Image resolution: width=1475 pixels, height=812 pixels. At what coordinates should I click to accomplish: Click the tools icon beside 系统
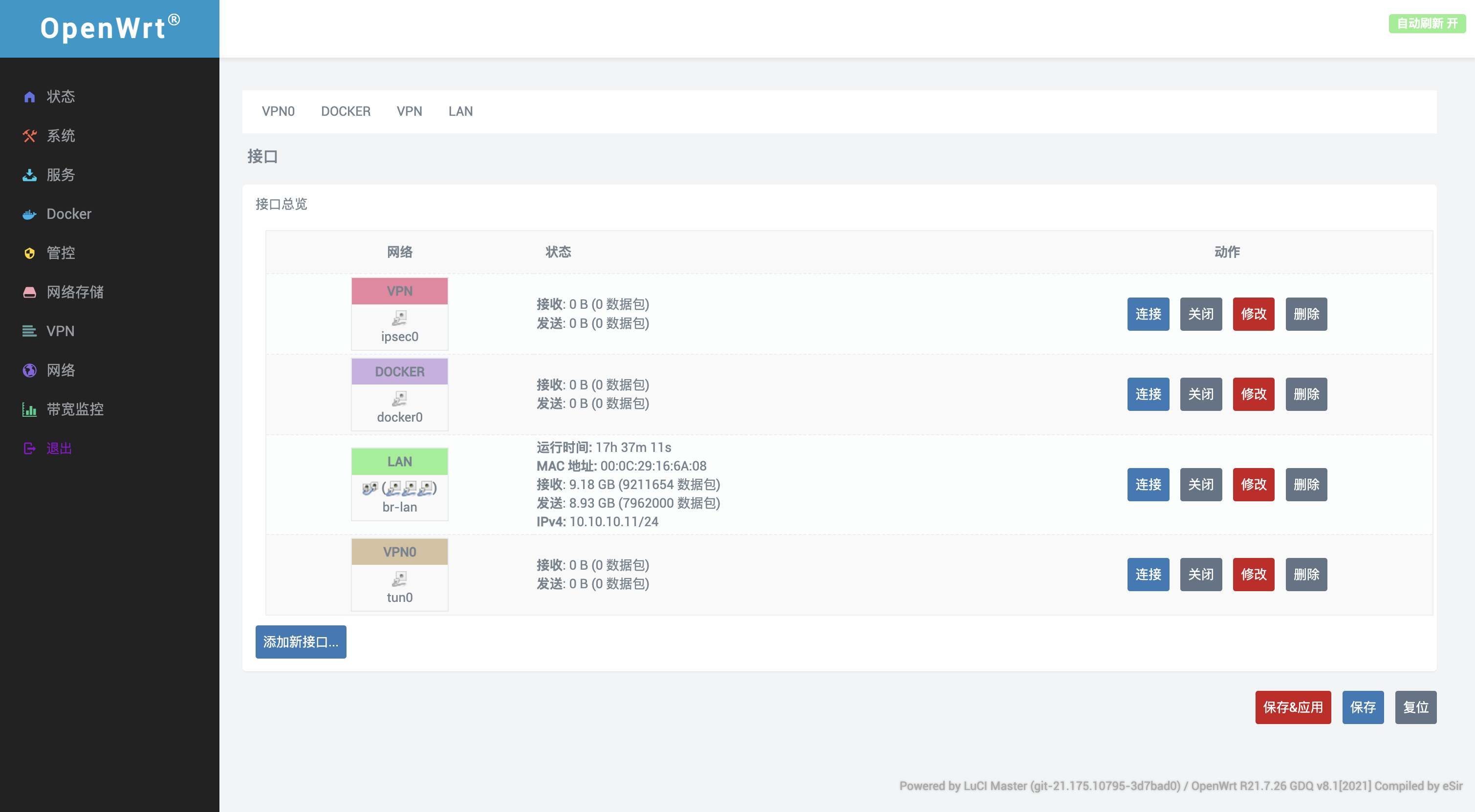pyautogui.click(x=30, y=136)
